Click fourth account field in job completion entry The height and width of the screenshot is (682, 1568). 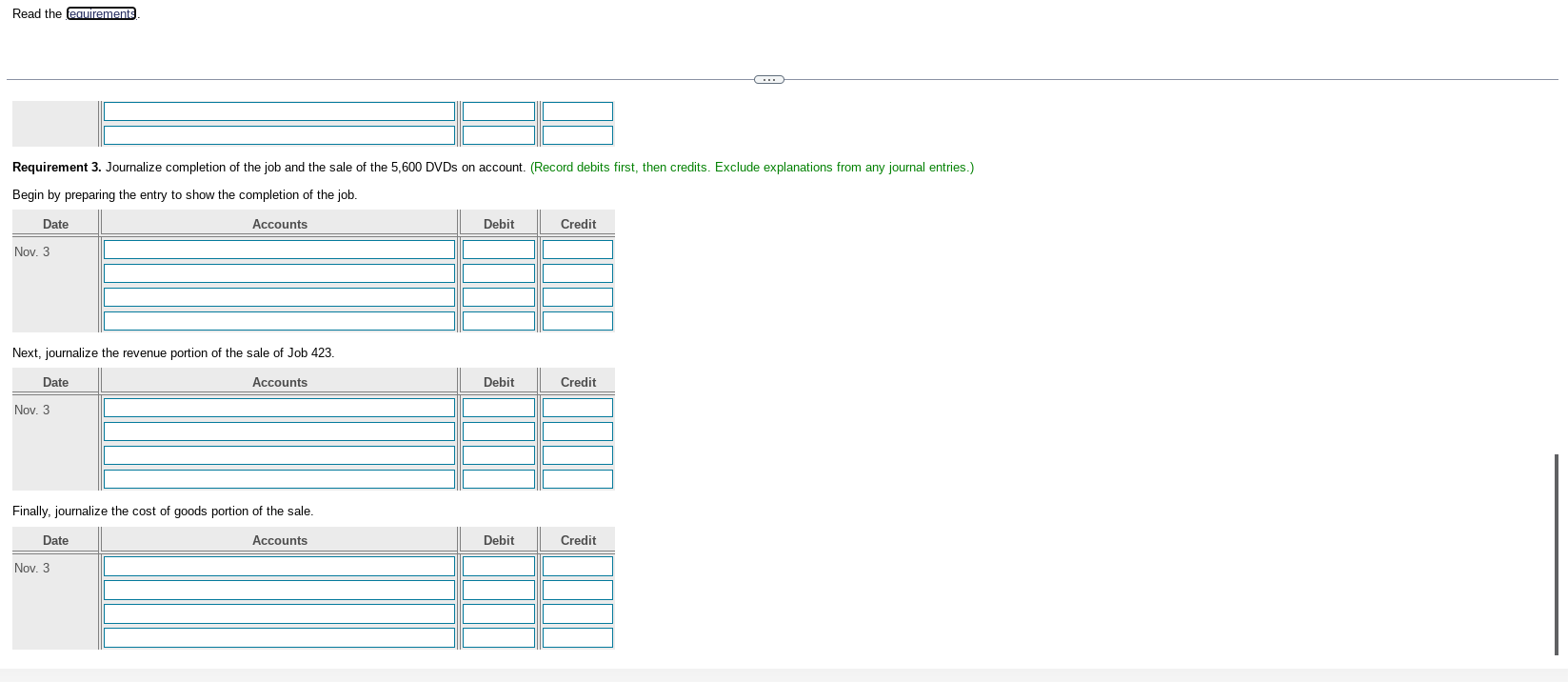tap(279, 321)
